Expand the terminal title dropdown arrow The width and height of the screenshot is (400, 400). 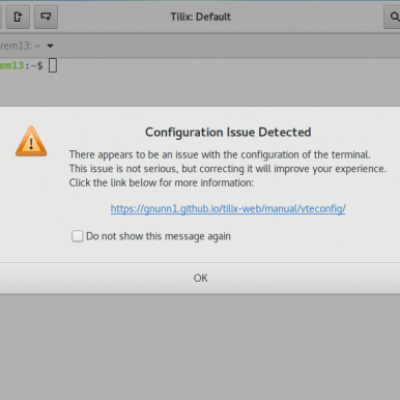click(50, 46)
